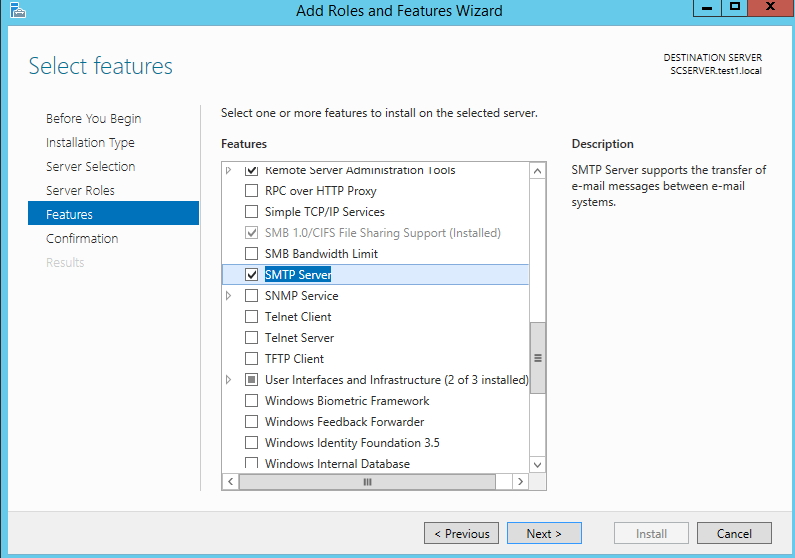Image resolution: width=795 pixels, height=558 pixels.
Task: Click the horizontal scrollbar thumb below features
Action: (x=367, y=481)
